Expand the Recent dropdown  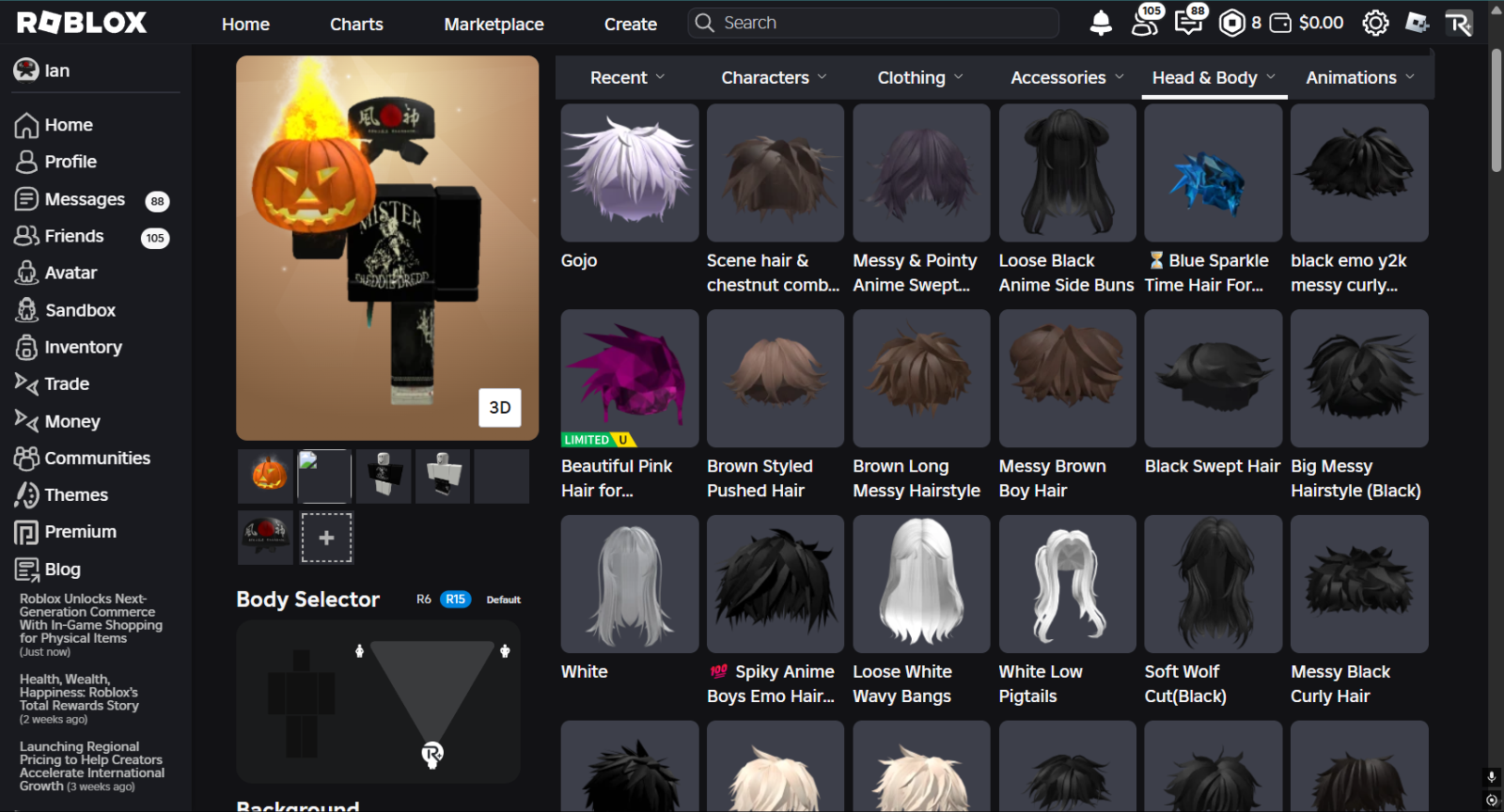tap(627, 77)
